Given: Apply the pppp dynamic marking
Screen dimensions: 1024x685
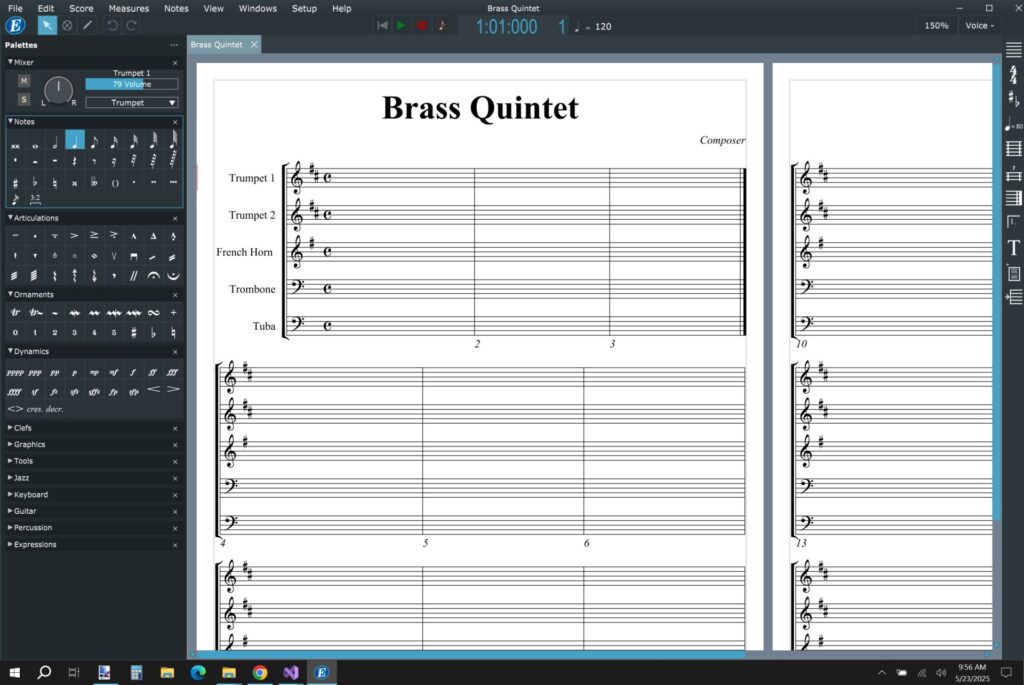Looking at the screenshot, I should coord(15,372).
